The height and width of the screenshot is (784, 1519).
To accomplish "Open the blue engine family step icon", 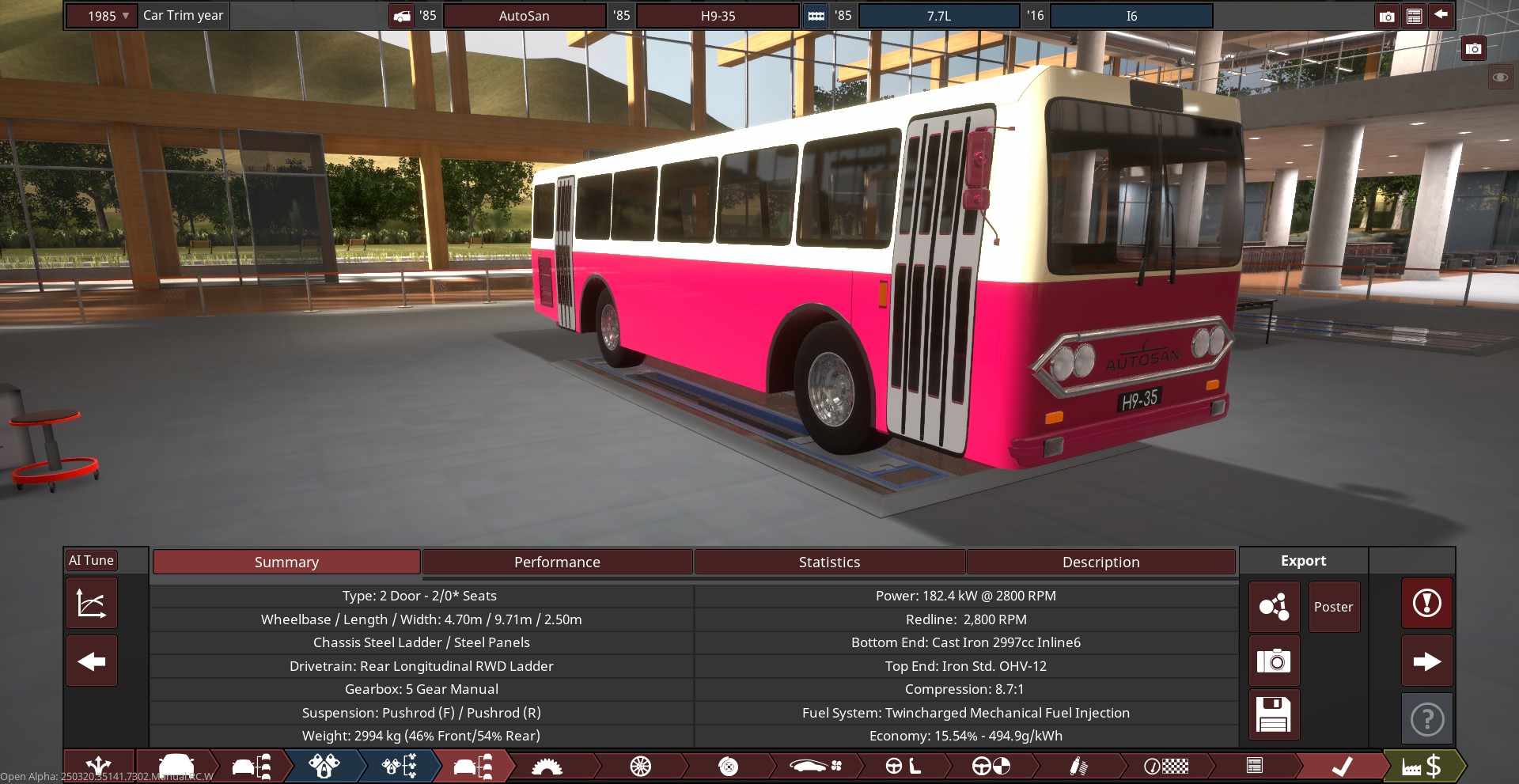I will [324, 766].
